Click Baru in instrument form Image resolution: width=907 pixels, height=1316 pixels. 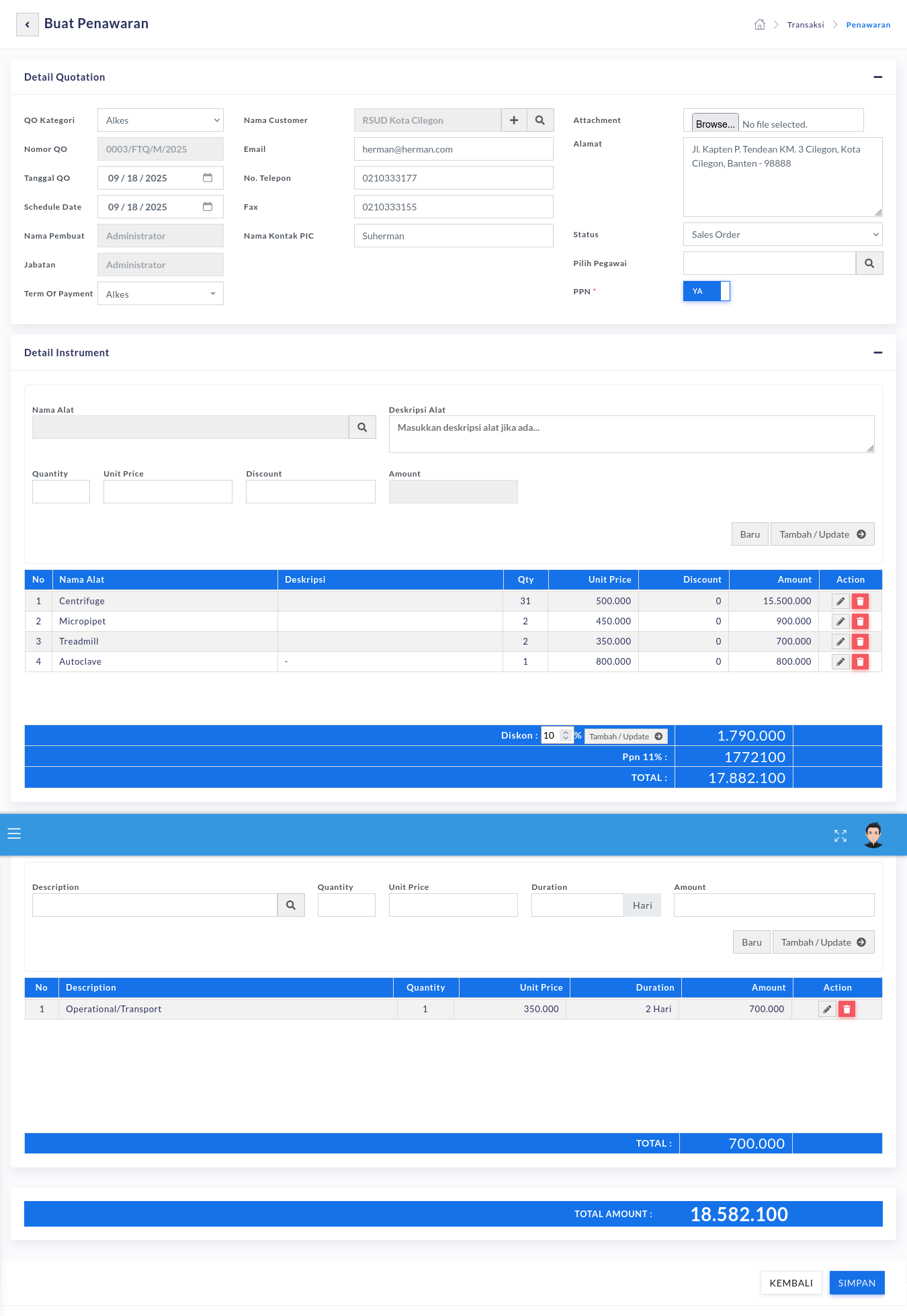click(x=750, y=534)
